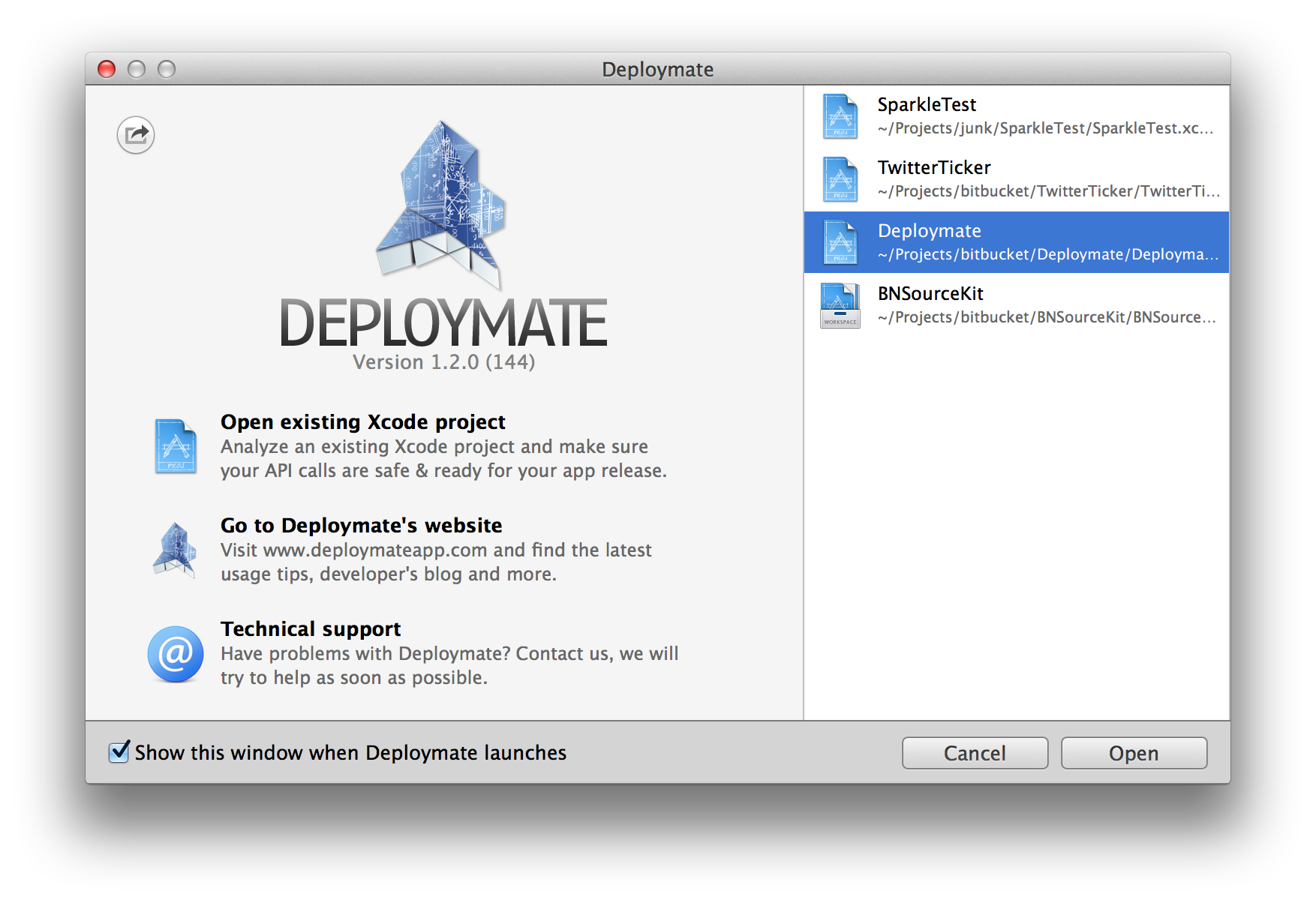Click the share arrow icon

point(136,135)
